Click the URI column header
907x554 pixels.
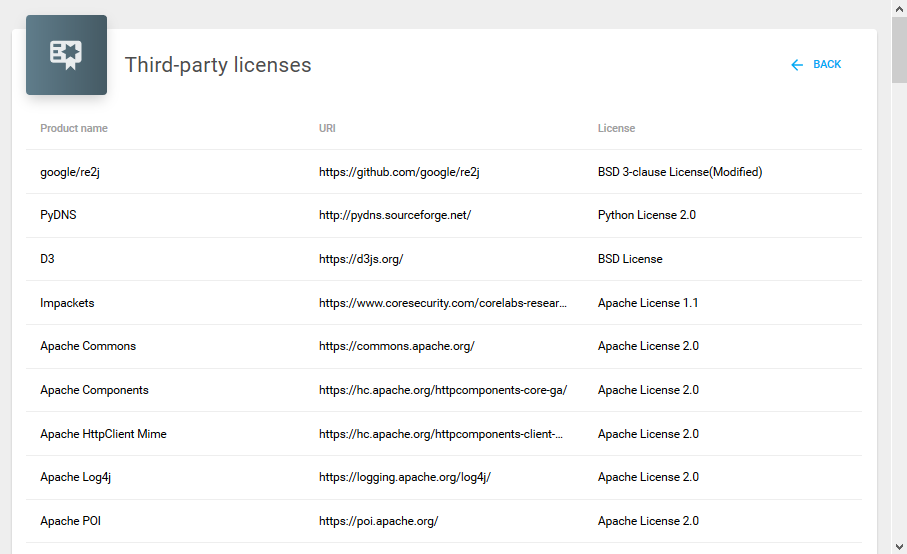[x=327, y=128]
